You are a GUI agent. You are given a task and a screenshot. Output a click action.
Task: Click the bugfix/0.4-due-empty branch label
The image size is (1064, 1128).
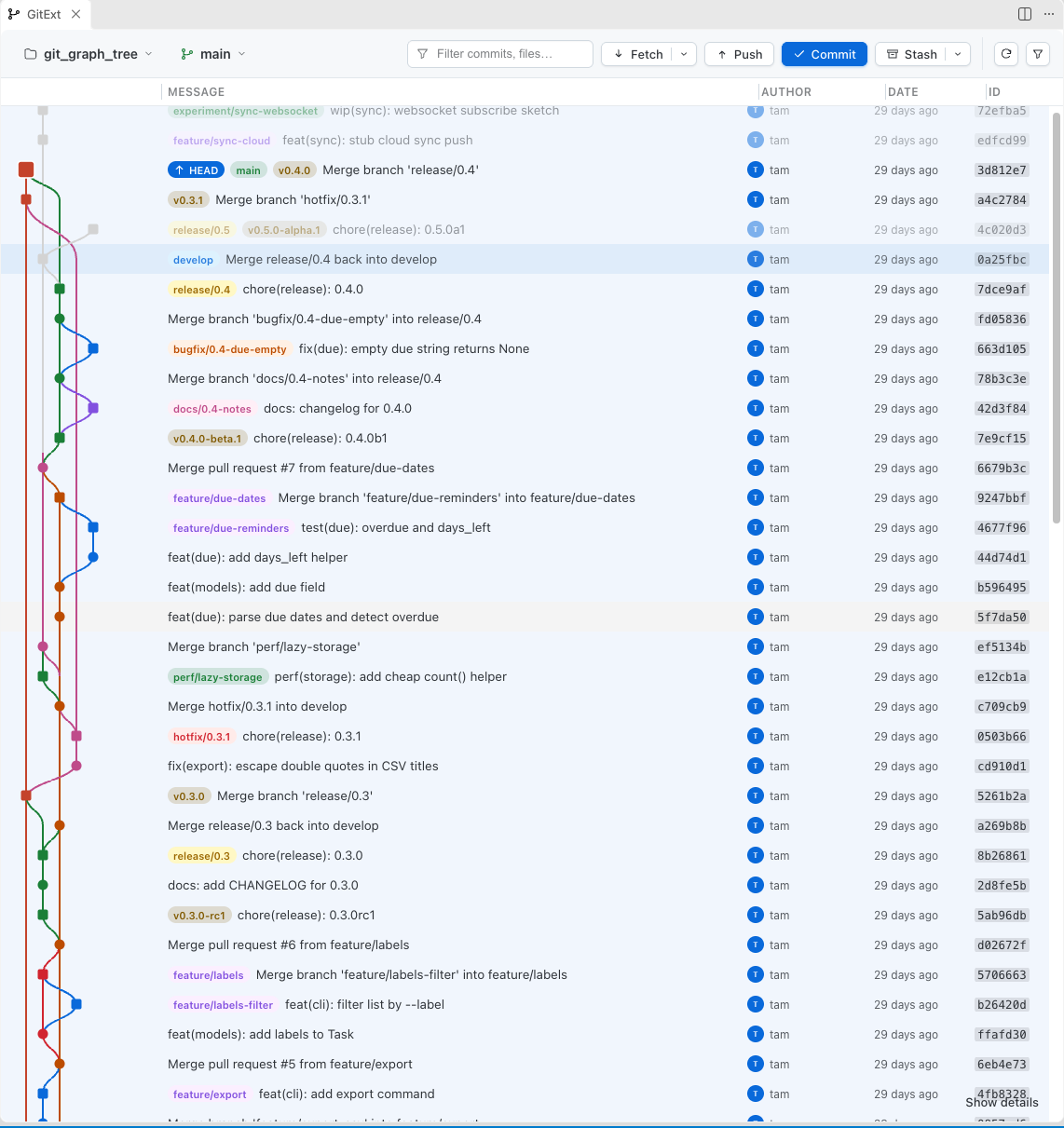(230, 349)
